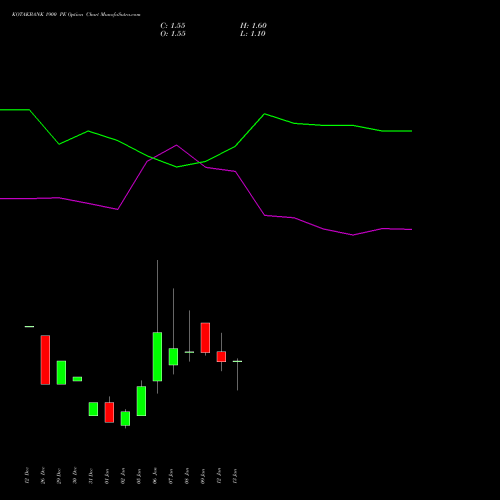Viewport: 500px width, 500px height.
Task: Click the 07 Jan date label
Action: pyautogui.click(x=171, y=475)
